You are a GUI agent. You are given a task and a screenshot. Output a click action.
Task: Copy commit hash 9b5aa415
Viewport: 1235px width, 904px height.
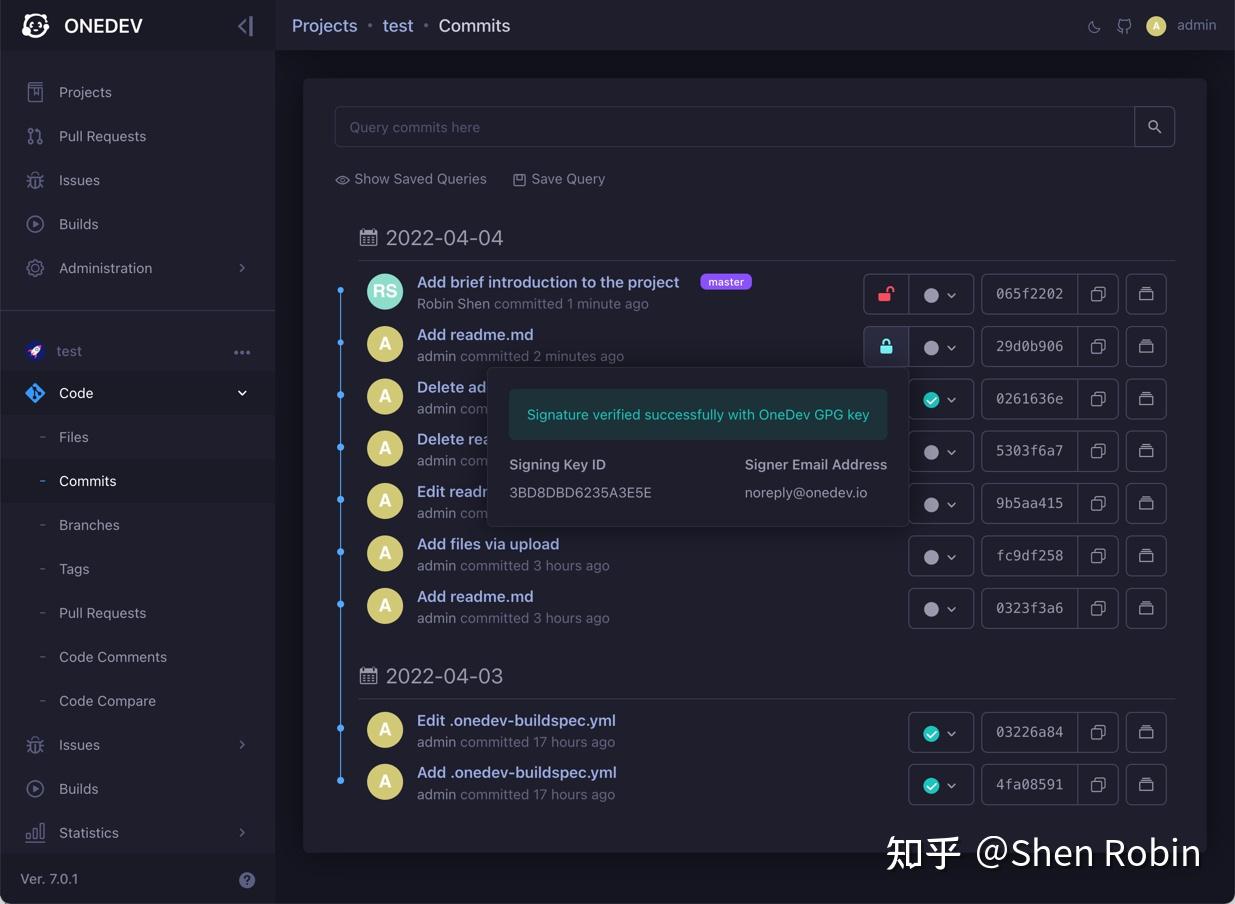coord(1097,503)
